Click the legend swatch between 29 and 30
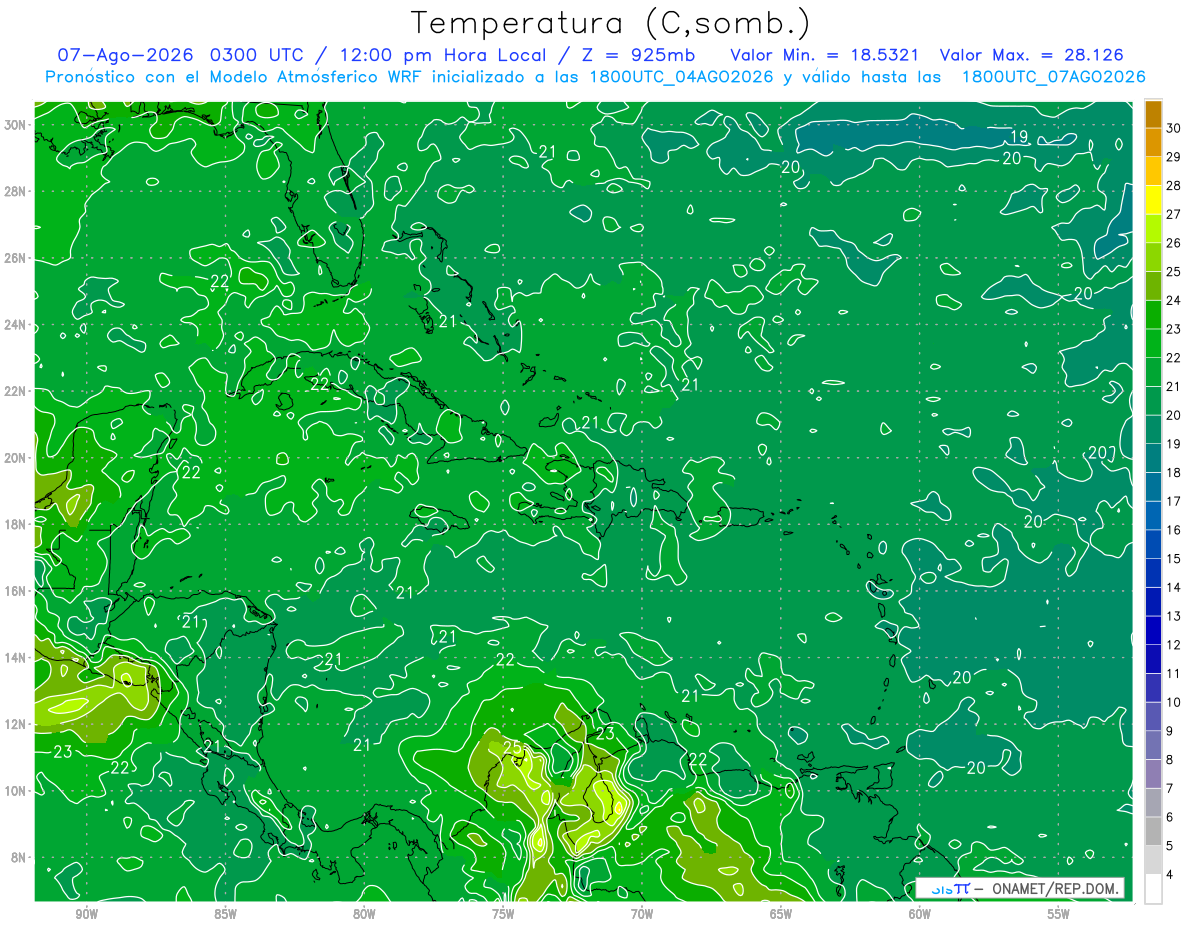Screen dimensions: 1200x927 pyautogui.click(x=1153, y=142)
